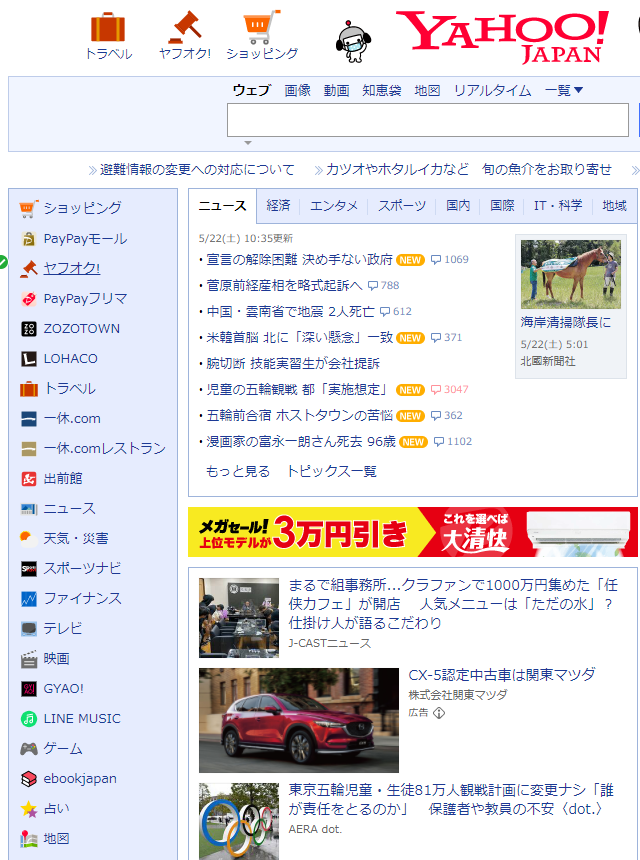The width and height of the screenshot is (640, 860).
Task: Open headline 宣言の解除困難 決め手ない政府
Action: point(299,259)
